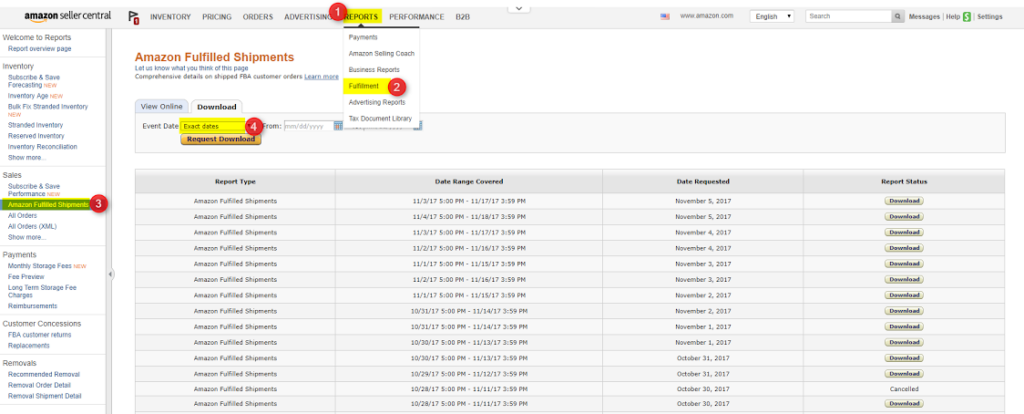Open the Fee Preview link

click(x=26, y=277)
